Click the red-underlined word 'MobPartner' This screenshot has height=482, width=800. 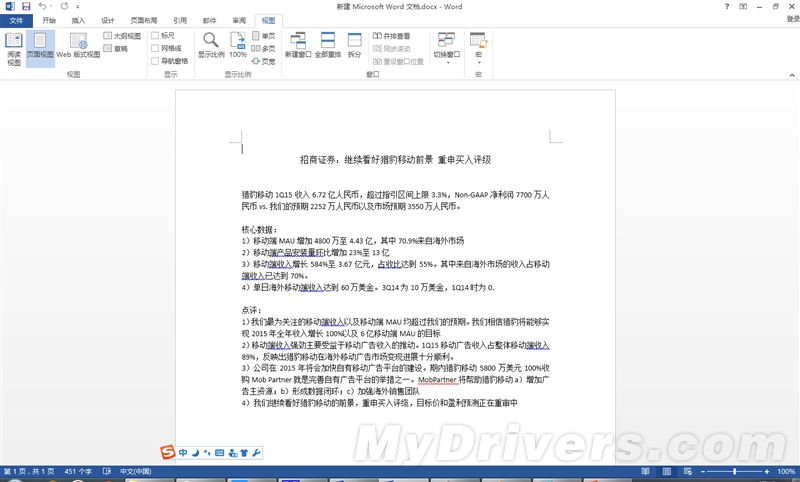point(437,379)
